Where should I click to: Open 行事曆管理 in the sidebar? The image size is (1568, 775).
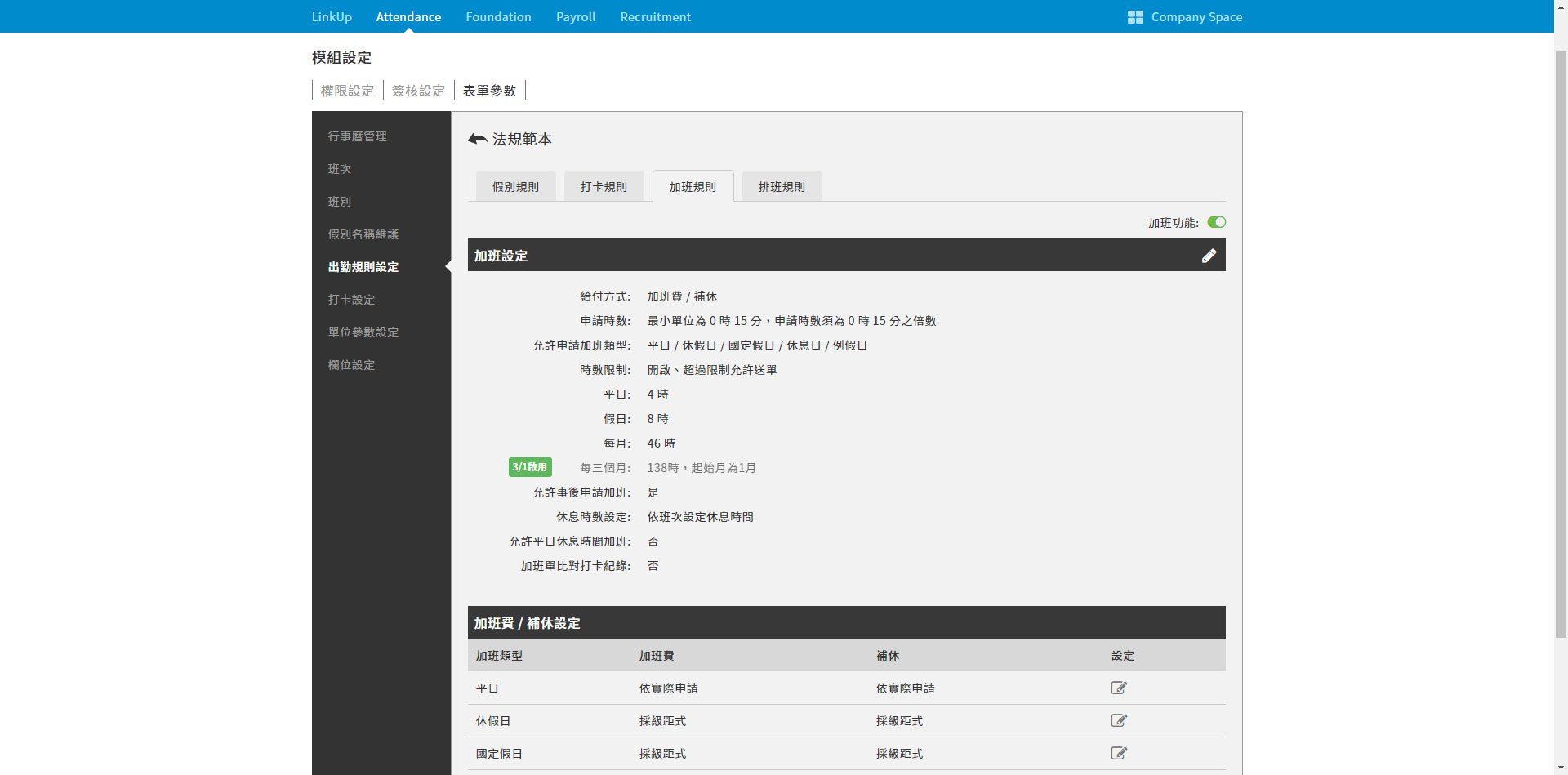[357, 136]
